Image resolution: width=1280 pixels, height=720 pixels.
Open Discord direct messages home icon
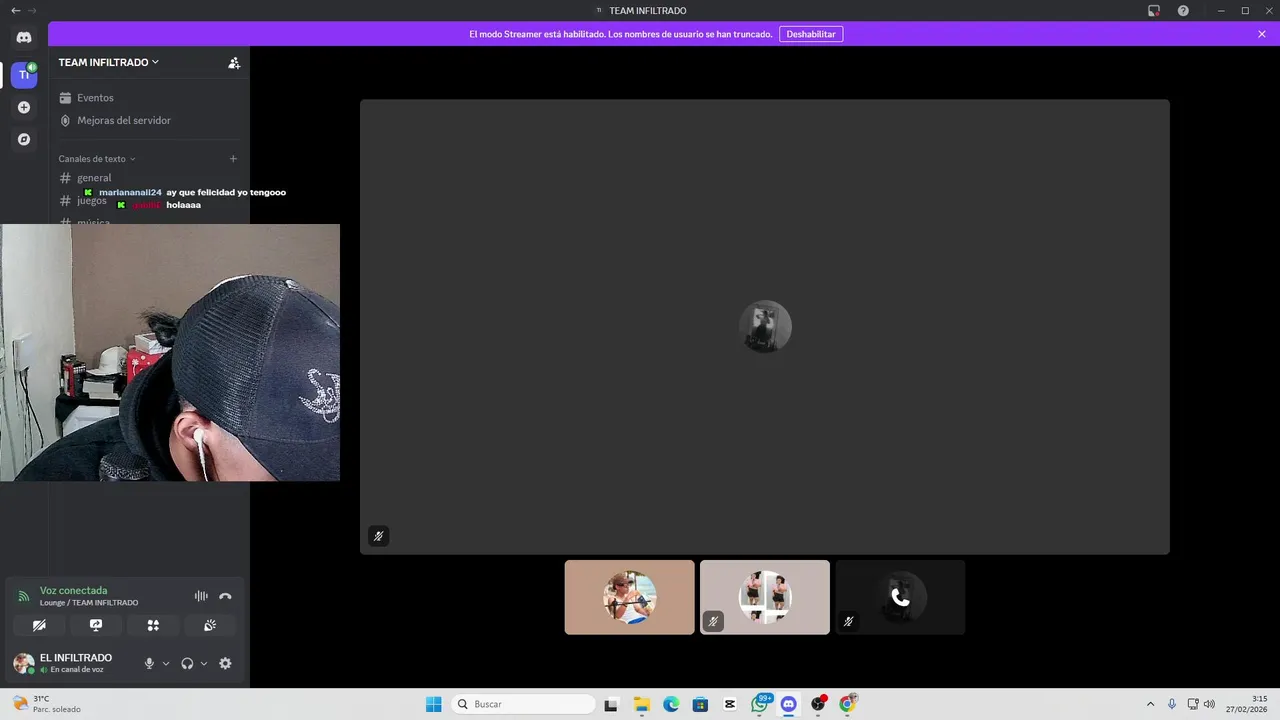(24, 38)
